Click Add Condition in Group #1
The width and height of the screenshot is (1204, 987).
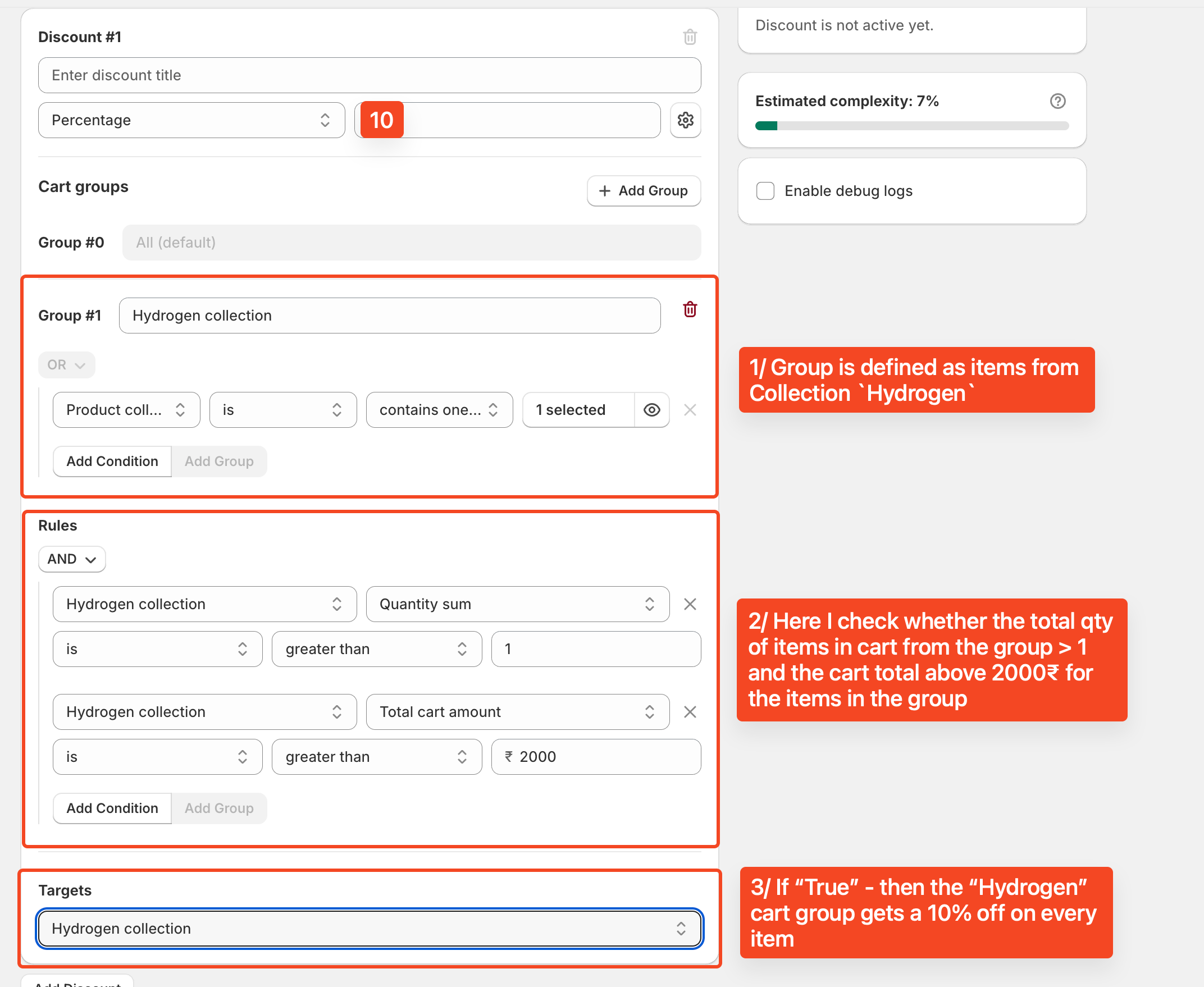tap(112, 461)
